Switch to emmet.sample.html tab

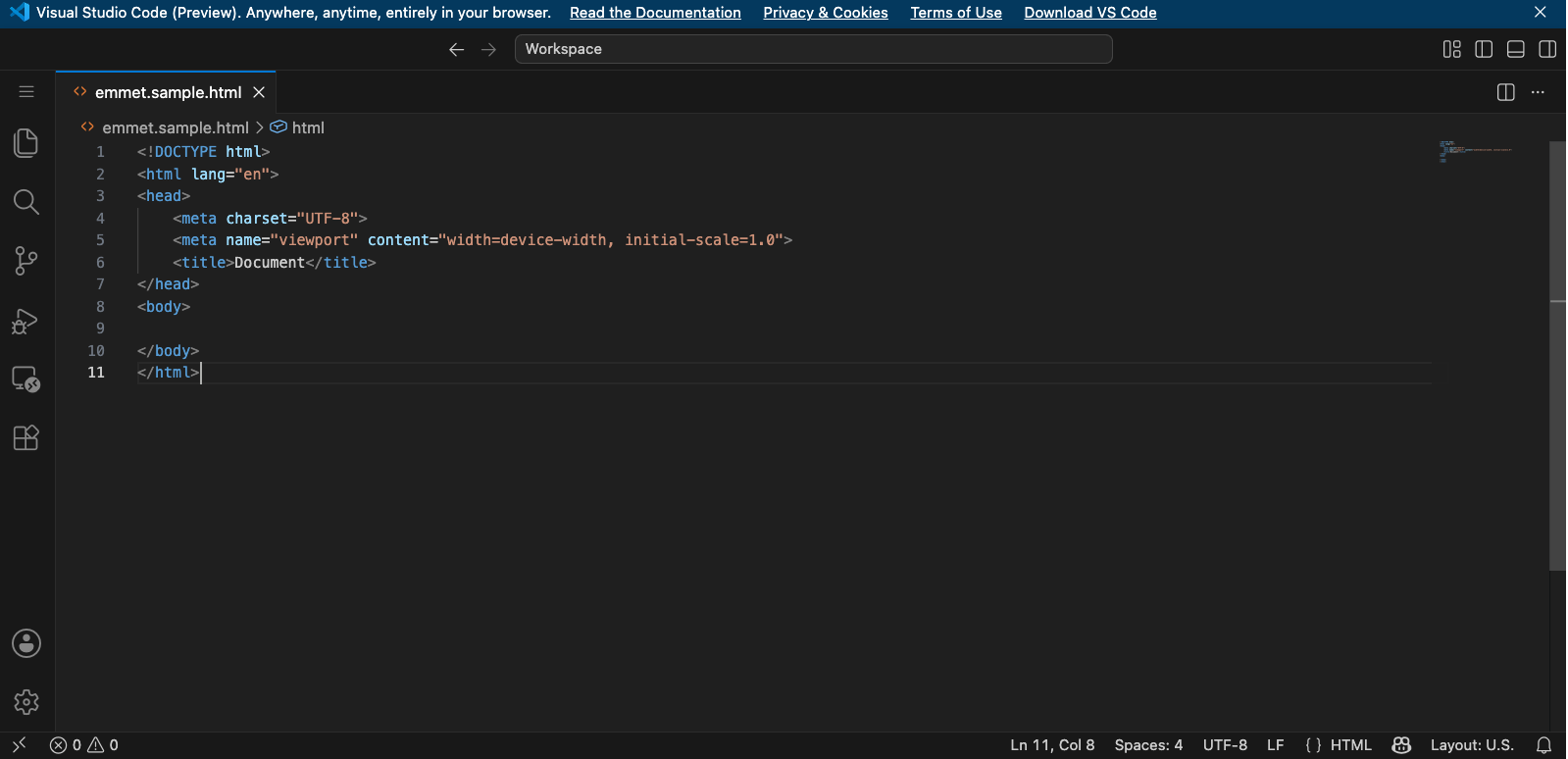[x=168, y=92]
